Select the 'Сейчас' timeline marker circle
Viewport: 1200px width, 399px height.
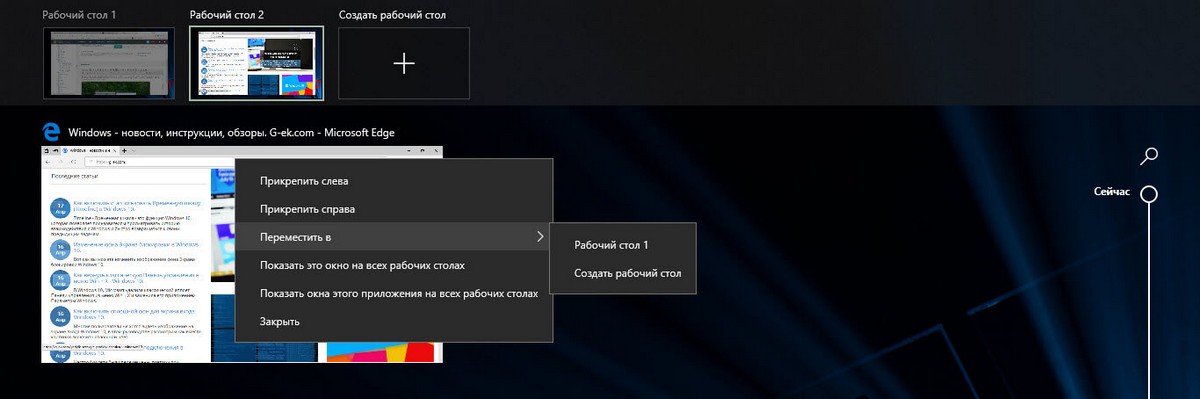point(1150,193)
